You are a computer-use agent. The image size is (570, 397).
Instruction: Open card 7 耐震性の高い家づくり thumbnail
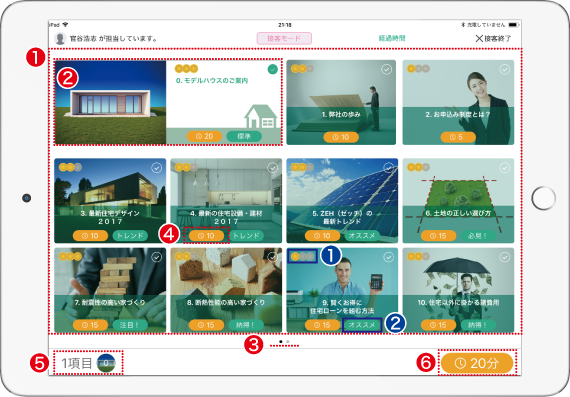click(x=110, y=290)
